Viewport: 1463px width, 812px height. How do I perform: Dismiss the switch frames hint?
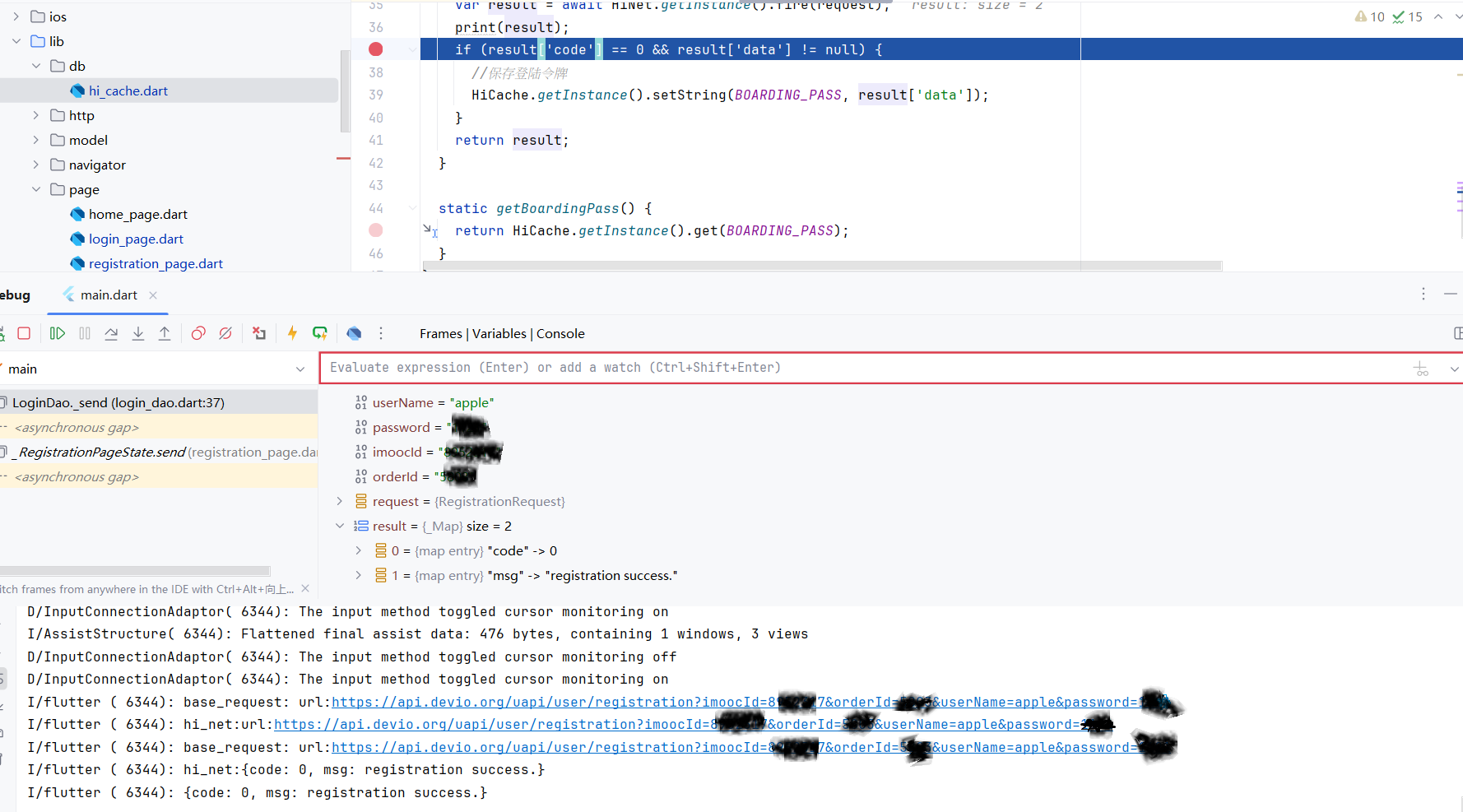point(305,588)
